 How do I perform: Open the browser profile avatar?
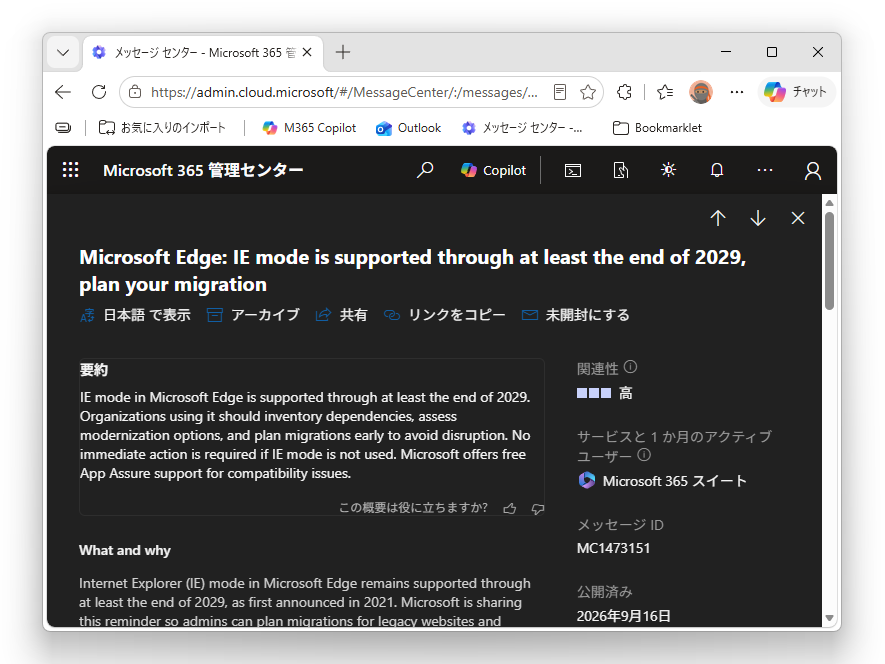700,92
